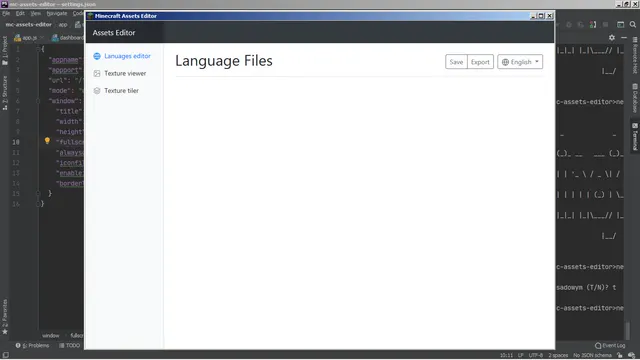Click the 2 spaces indent status entry
This screenshot has width=640, height=360.
click(558, 355)
